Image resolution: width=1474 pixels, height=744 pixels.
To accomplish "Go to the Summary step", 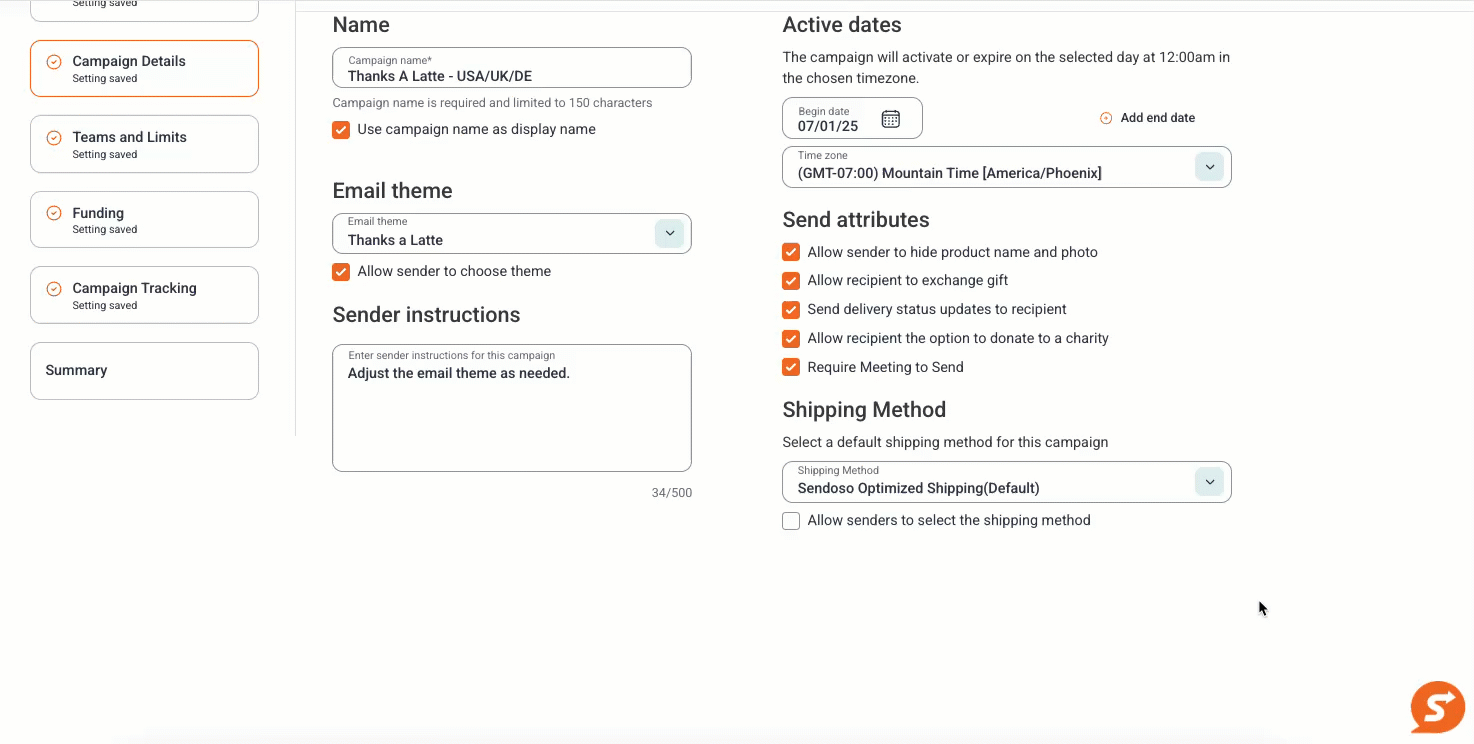I will pos(144,371).
